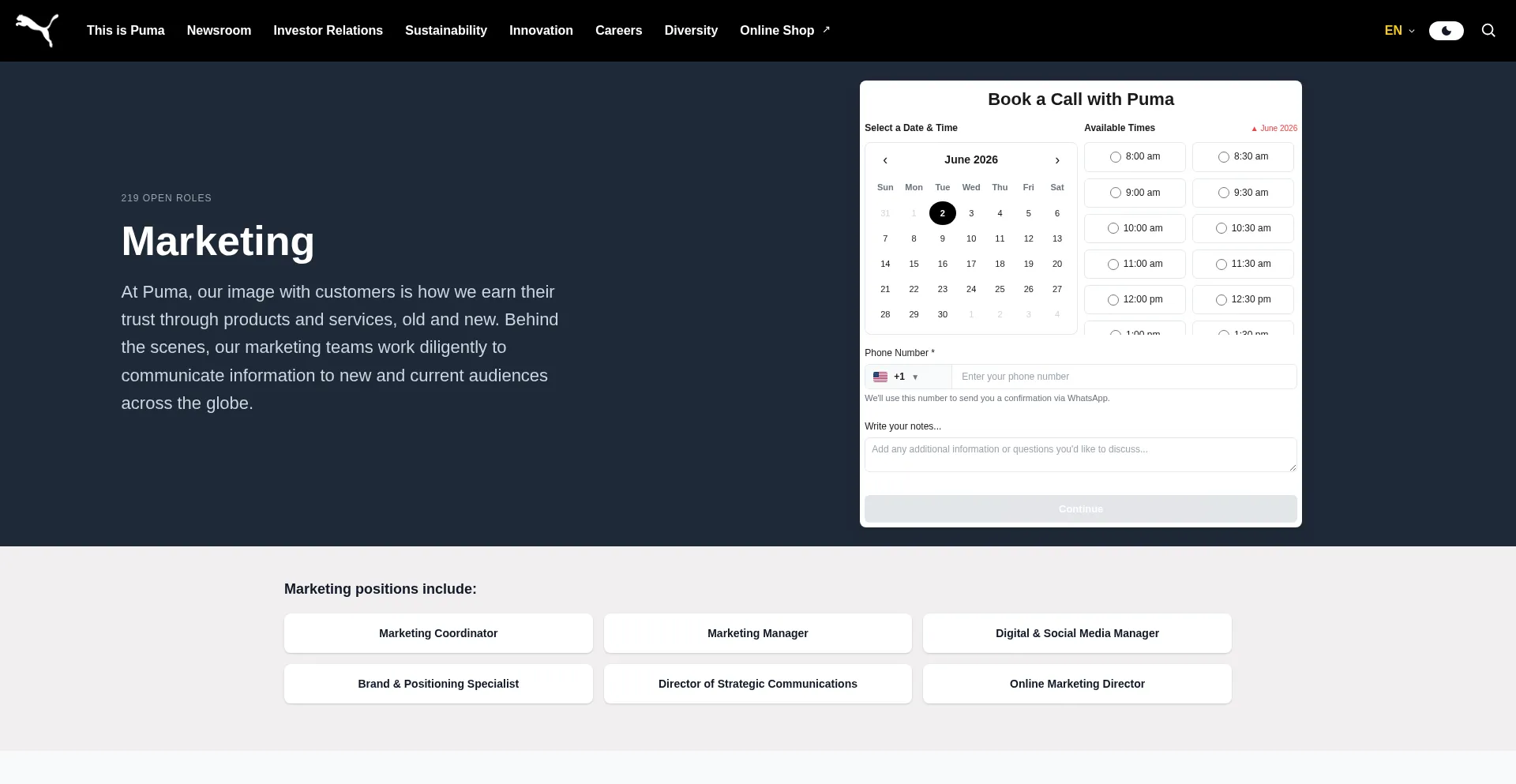Click the Book a Call with Puma heading
Image resolution: width=1516 pixels, height=784 pixels.
(1081, 99)
